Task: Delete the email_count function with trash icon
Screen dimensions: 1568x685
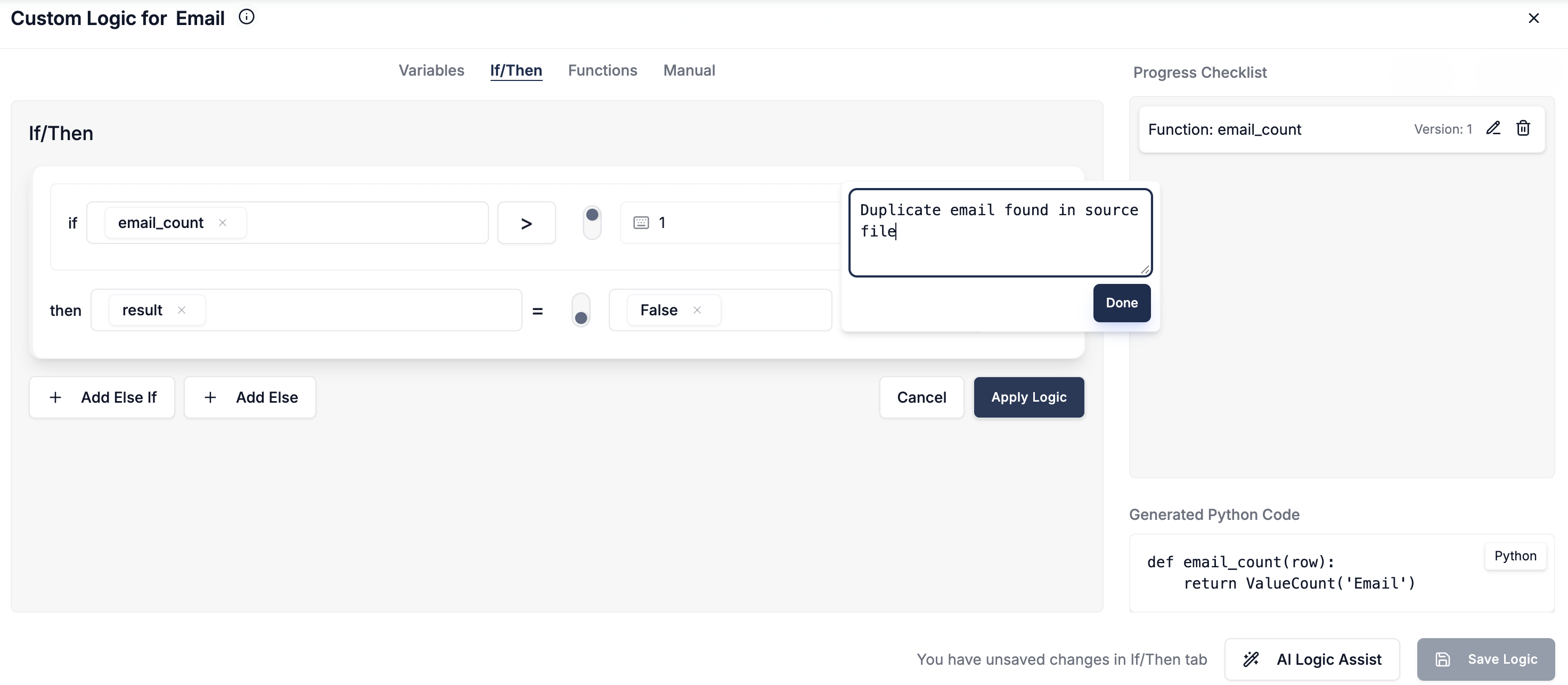Action: point(1523,128)
